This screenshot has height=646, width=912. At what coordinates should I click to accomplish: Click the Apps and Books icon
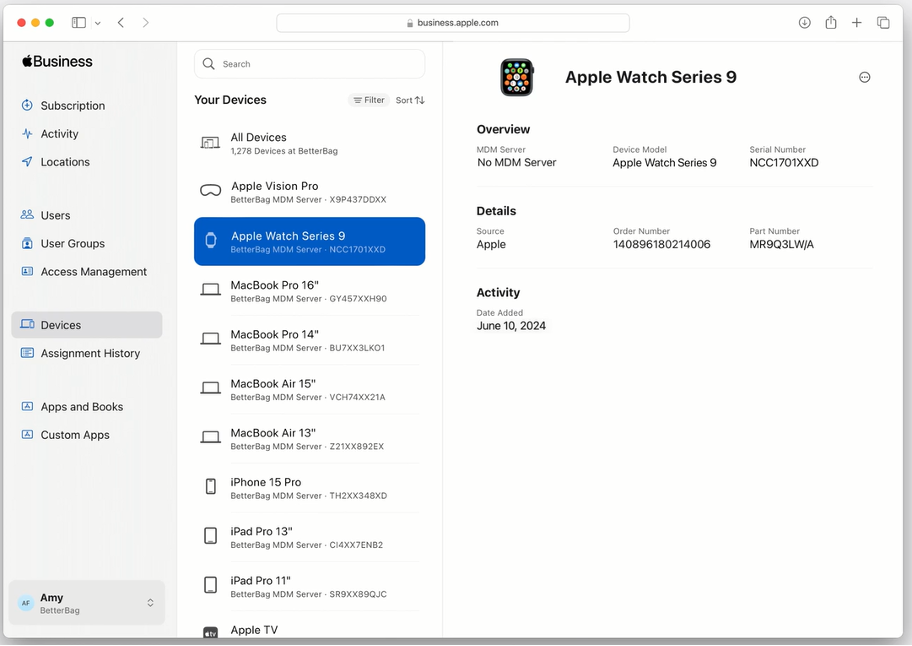pyautogui.click(x=27, y=406)
